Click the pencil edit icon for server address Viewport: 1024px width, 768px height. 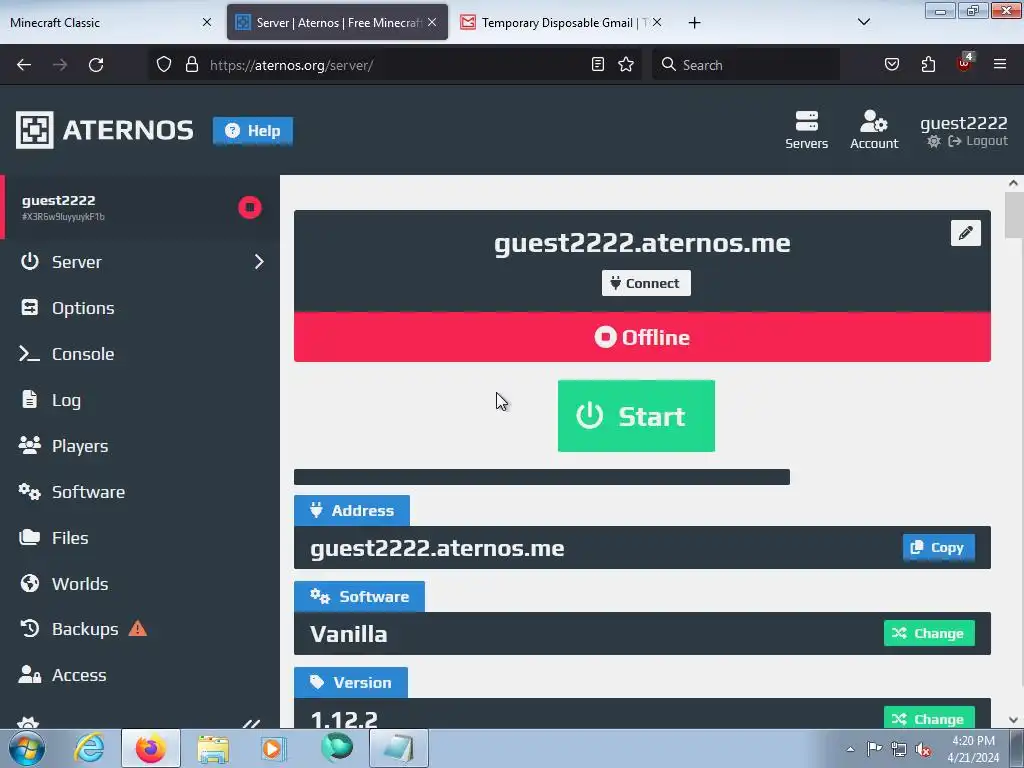pyautogui.click(x=965, y=232)
